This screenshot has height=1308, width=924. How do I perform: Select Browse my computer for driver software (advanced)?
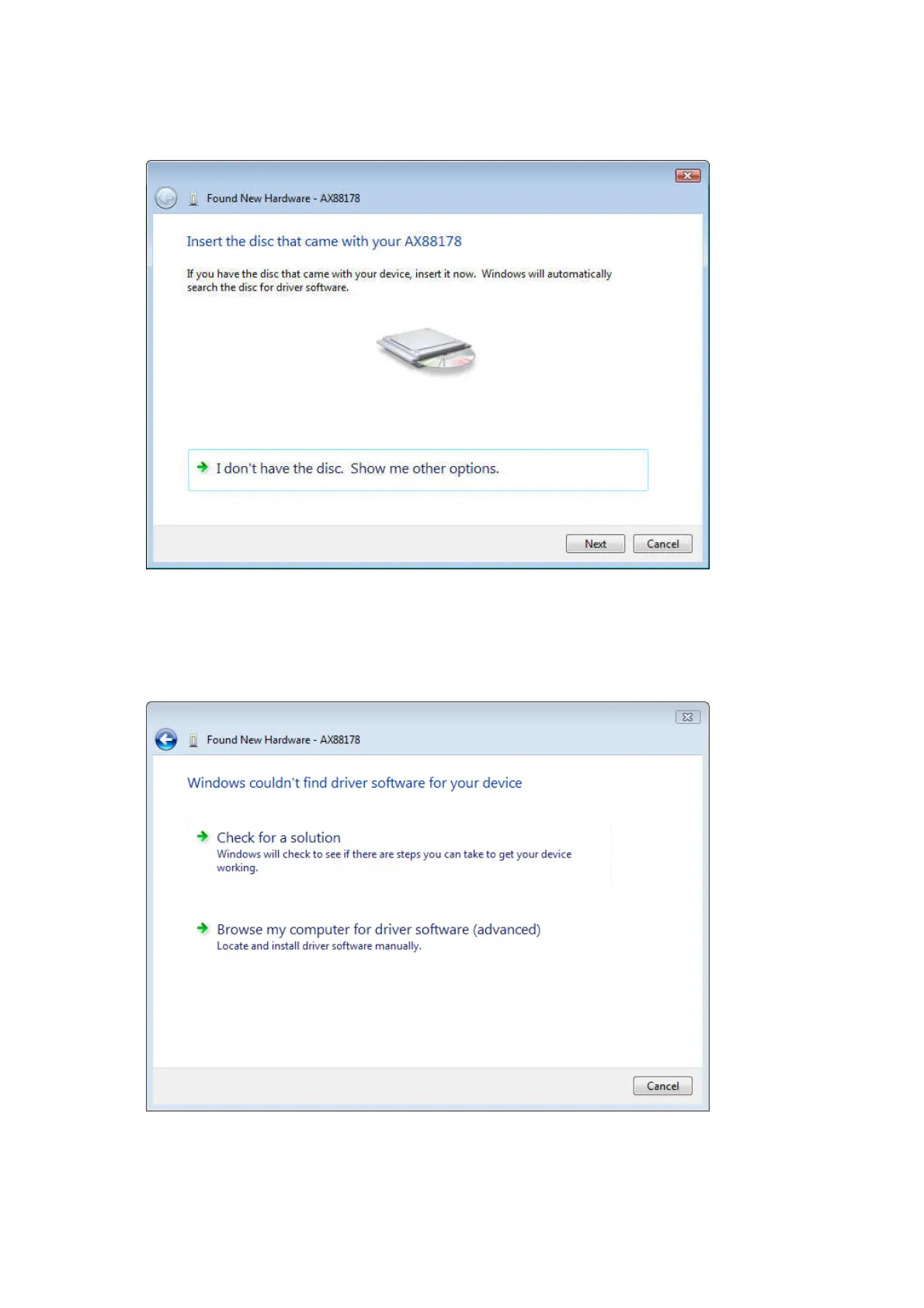point(400,937)
